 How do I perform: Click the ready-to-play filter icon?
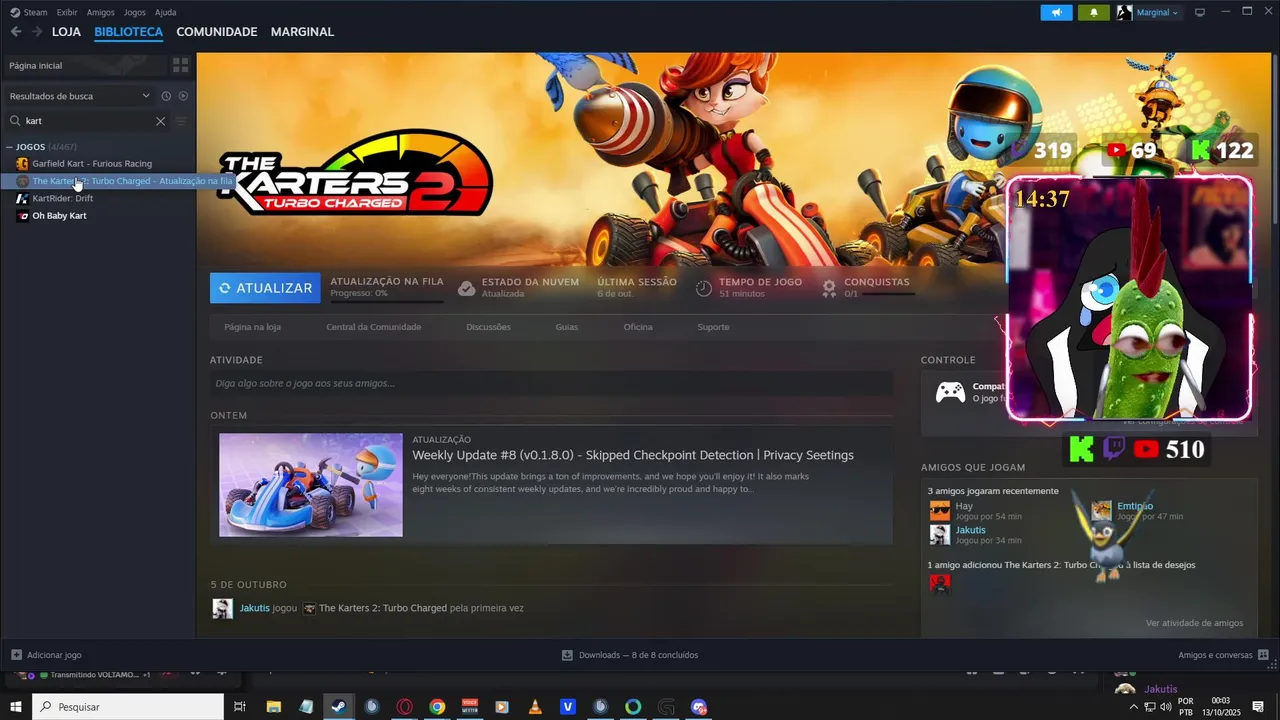tap(183, 96)
